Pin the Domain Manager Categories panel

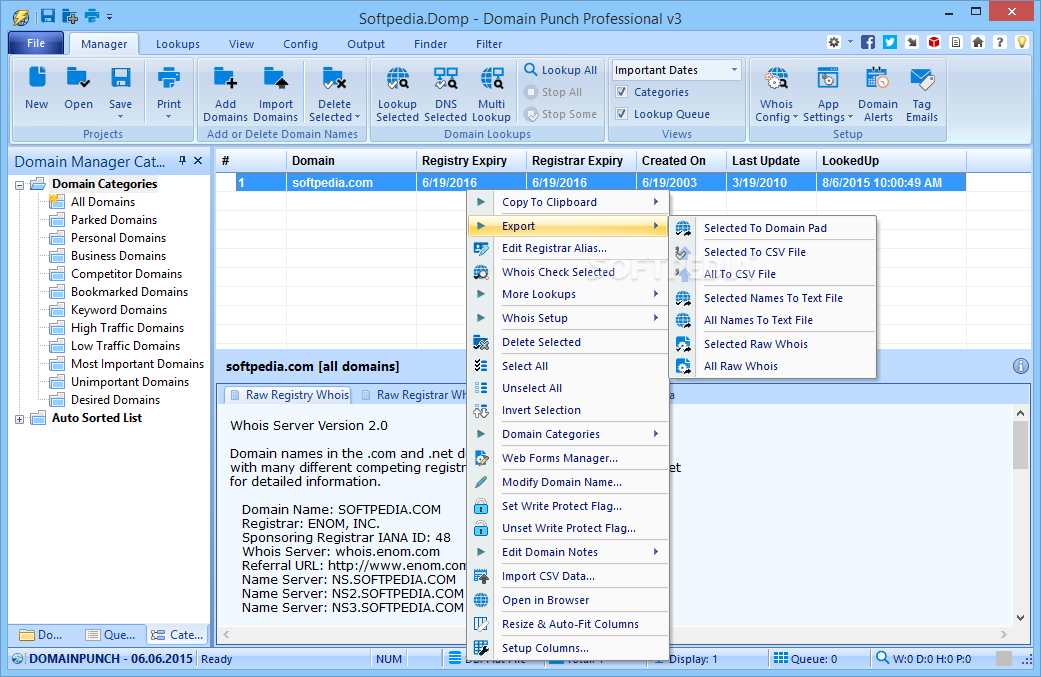pyautogui.click(x=182, y=161)
